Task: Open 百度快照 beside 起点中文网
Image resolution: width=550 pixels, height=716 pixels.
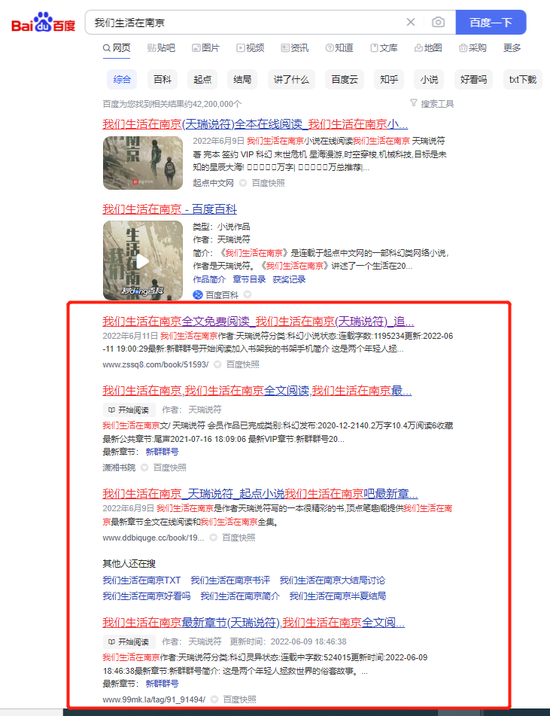Action: [x=268, y=183]
